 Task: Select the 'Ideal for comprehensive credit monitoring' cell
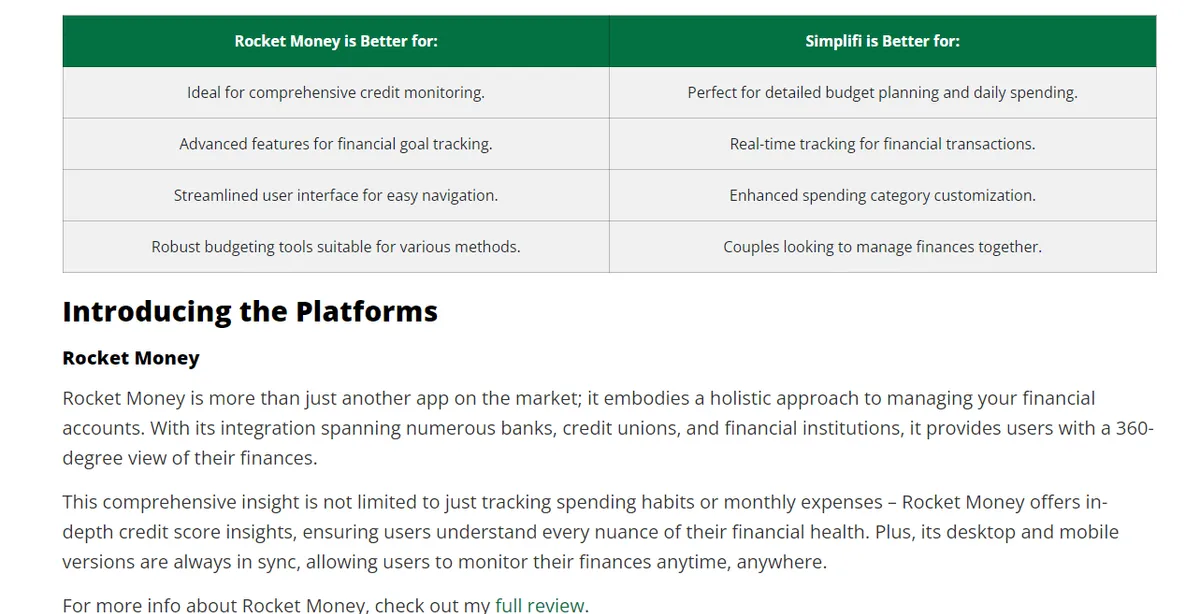[336, 93]
